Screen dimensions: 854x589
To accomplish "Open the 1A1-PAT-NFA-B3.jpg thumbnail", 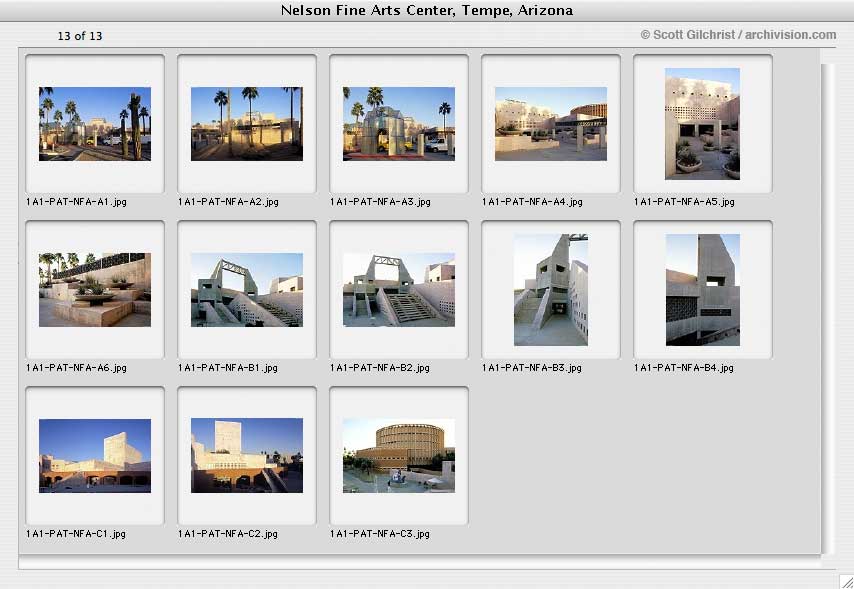I will click(551, 290).
